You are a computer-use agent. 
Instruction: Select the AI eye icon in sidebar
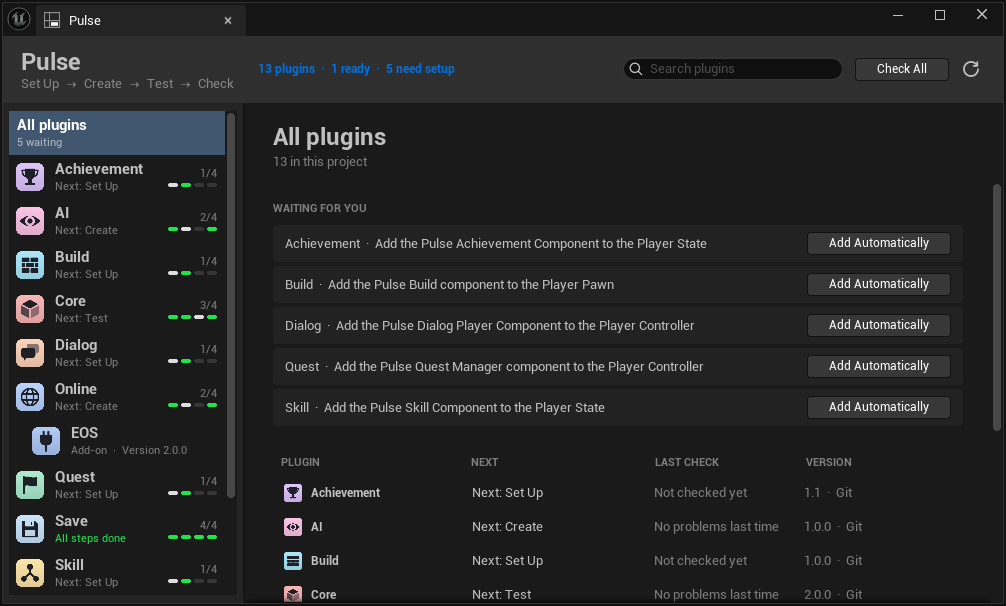pos(30,221)
